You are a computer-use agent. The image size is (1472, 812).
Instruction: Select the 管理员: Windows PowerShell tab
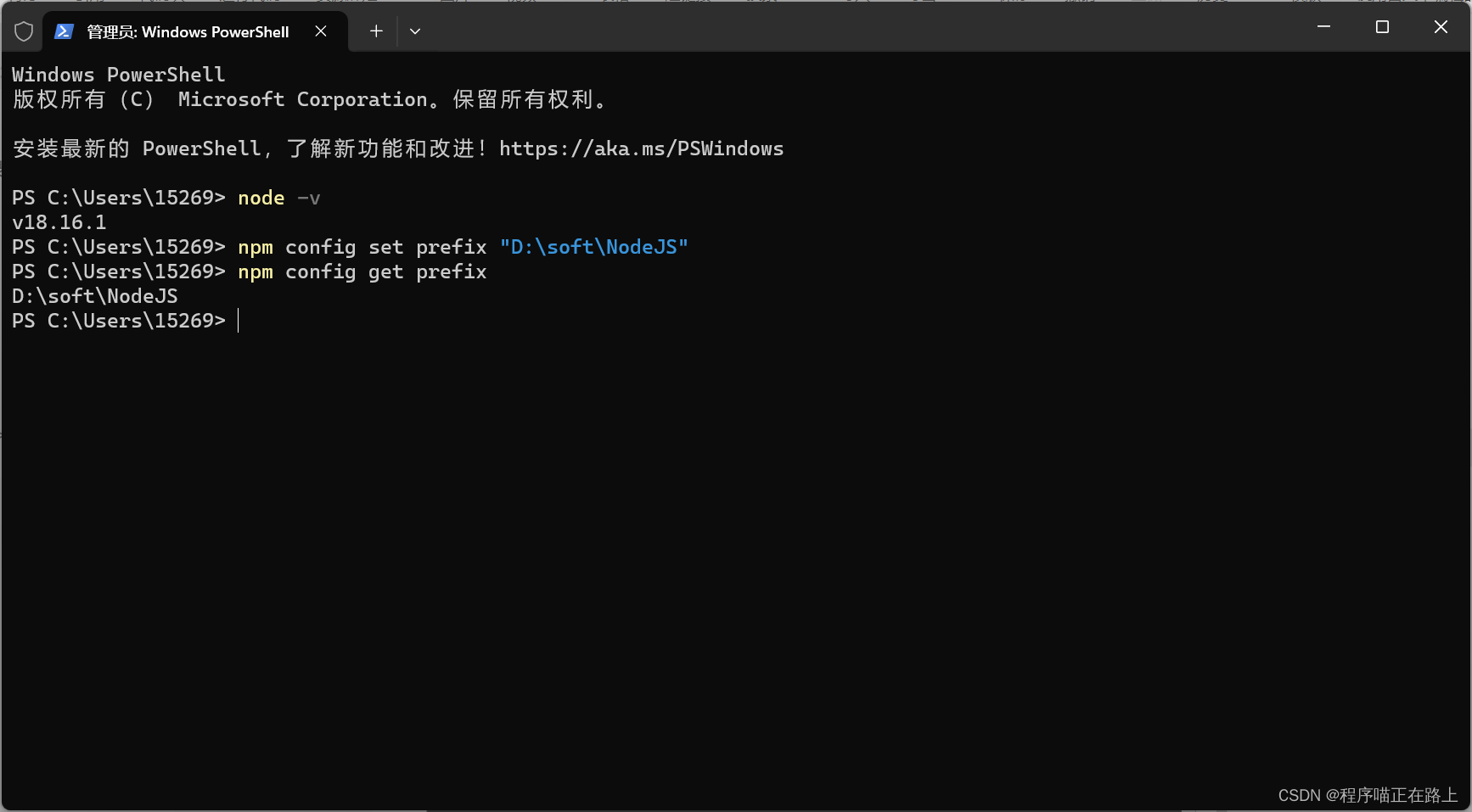(194, 31)
